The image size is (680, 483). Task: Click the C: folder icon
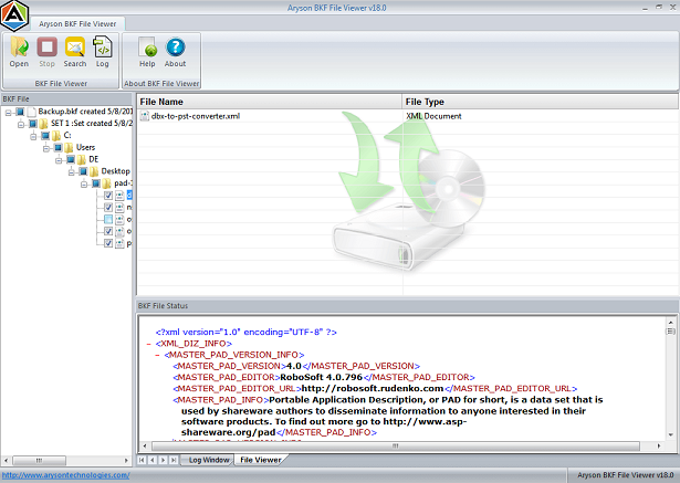56,136
